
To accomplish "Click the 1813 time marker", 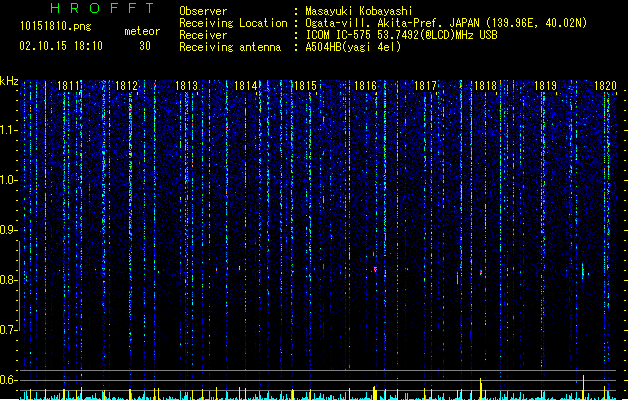I will pos(187,86).
